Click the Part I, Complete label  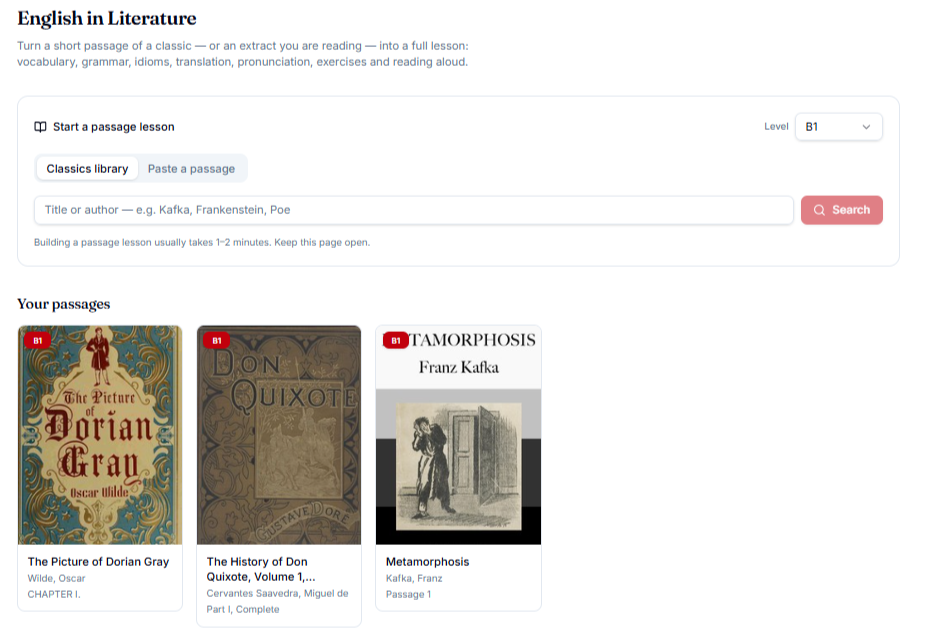click(x=243, y=609)
